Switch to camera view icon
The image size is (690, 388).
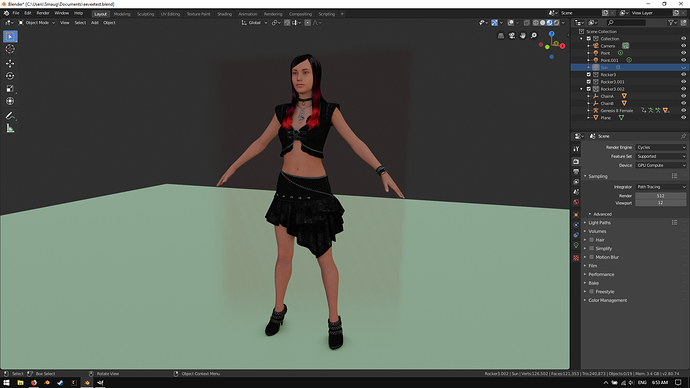coord(512,36)
